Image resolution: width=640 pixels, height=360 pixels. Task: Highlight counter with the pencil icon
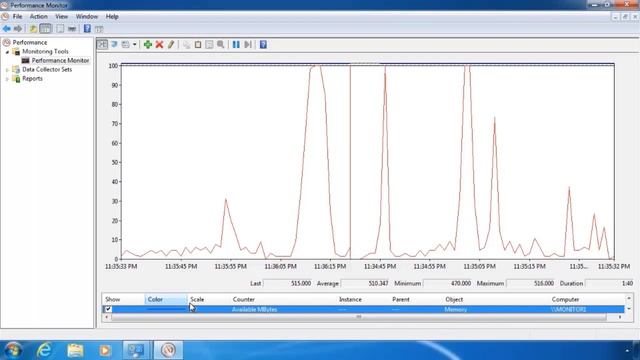[x=171, y=44]
